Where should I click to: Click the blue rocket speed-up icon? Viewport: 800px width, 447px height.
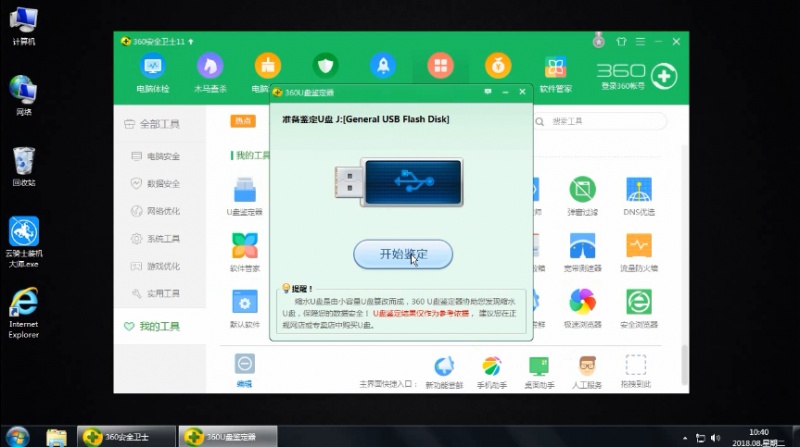[383, 66]
